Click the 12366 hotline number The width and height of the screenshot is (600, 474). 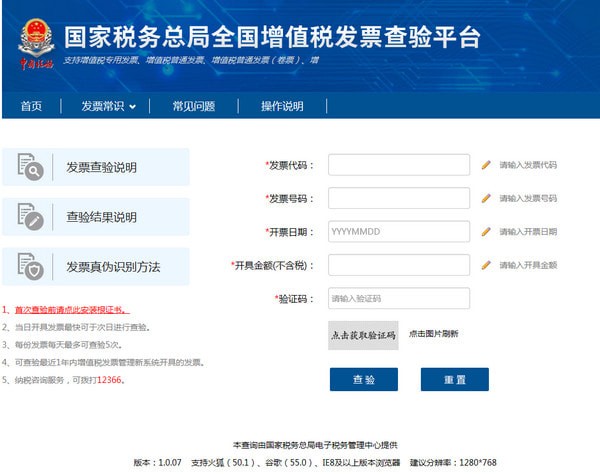pos(109,380)
